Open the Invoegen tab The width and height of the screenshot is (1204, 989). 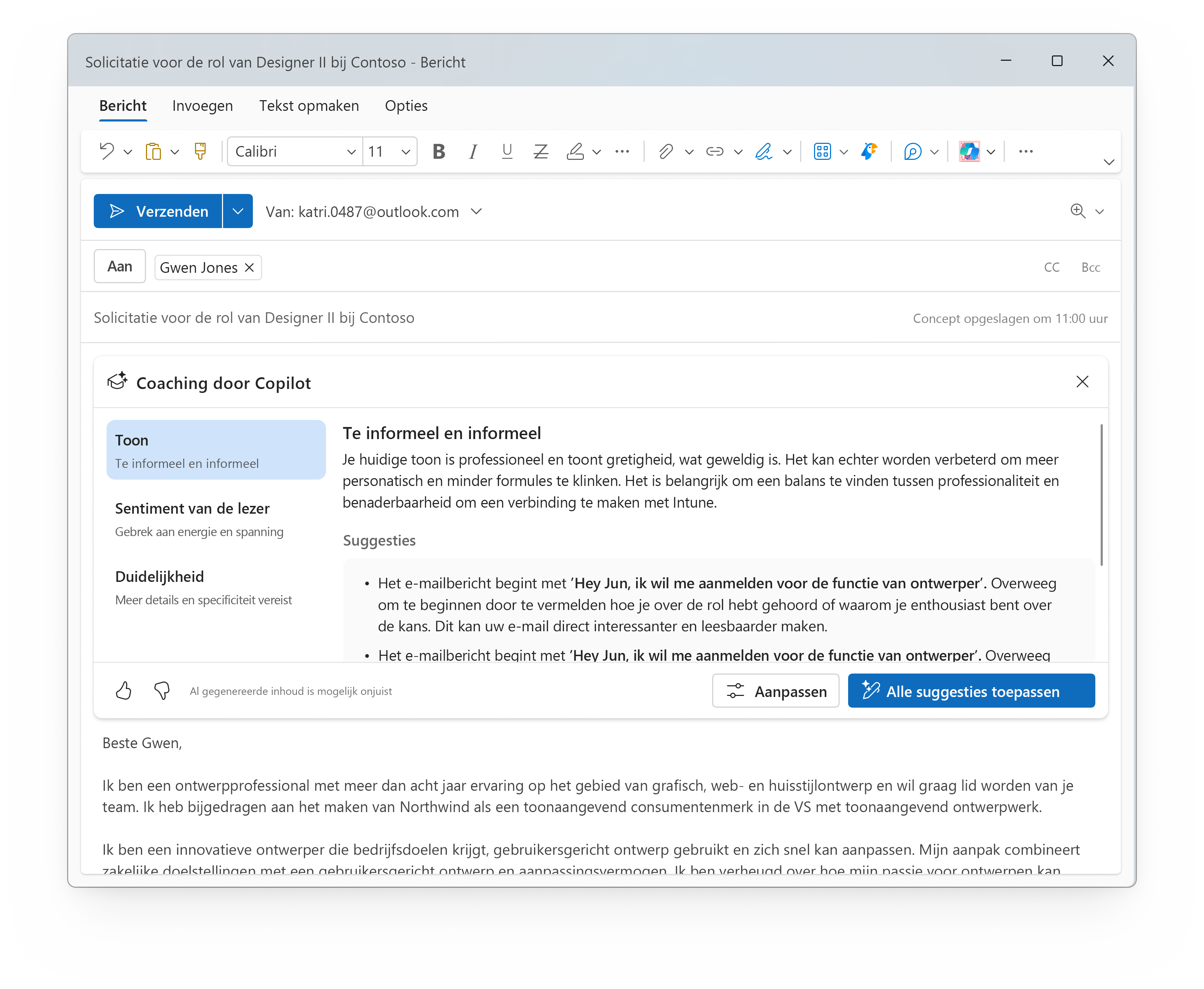(203, 106)
